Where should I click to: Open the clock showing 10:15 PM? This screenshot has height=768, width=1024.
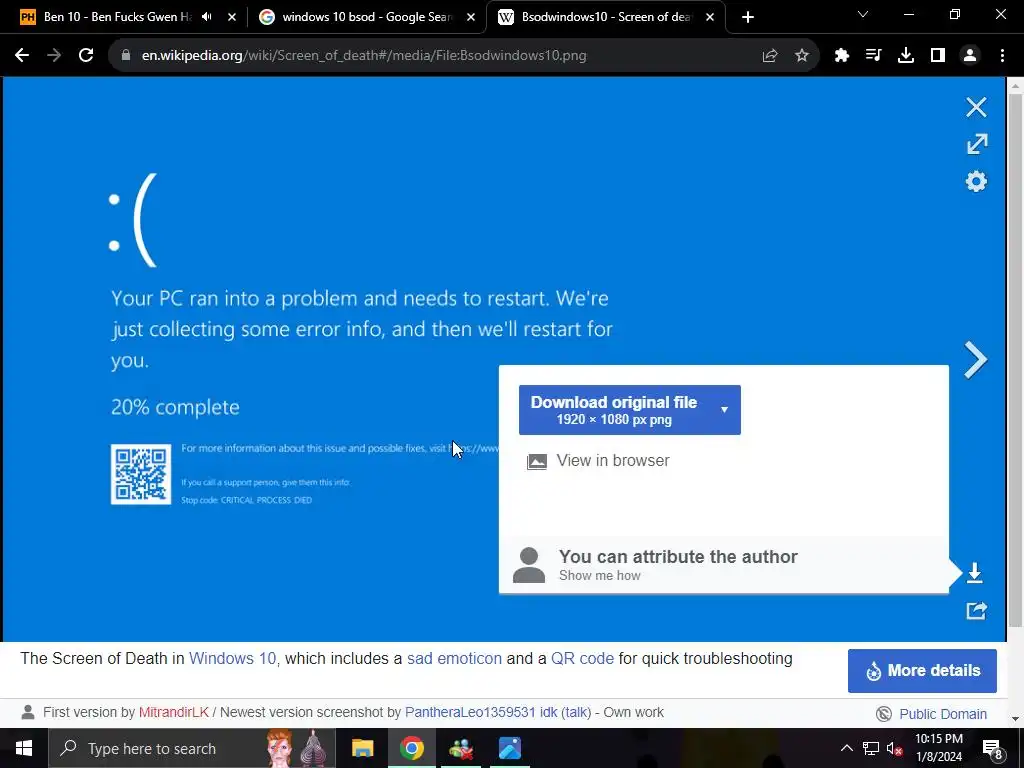click(x=938, y=748)
